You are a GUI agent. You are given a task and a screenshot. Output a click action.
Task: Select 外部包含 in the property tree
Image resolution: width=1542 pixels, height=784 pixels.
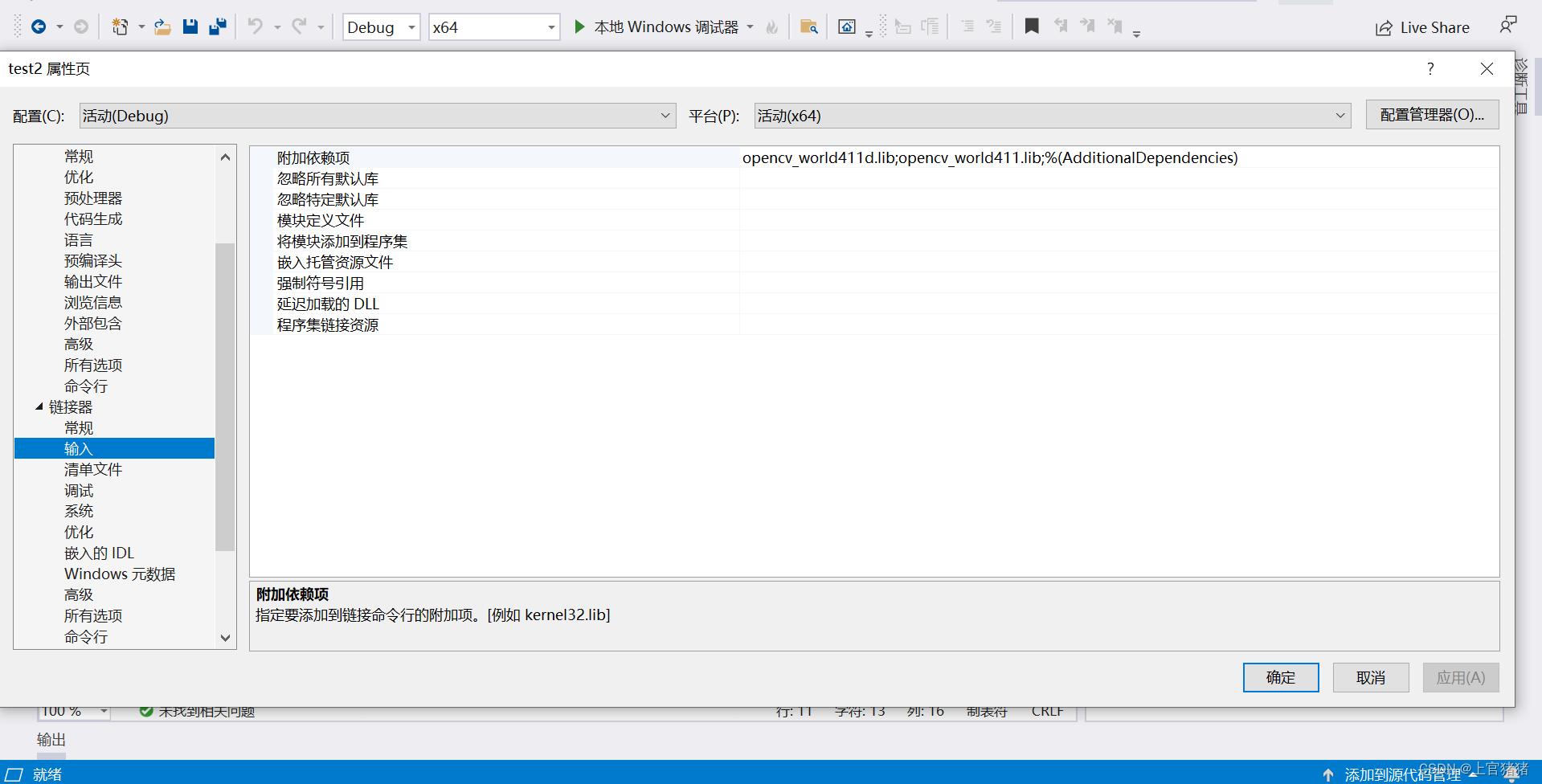[93, 323]
